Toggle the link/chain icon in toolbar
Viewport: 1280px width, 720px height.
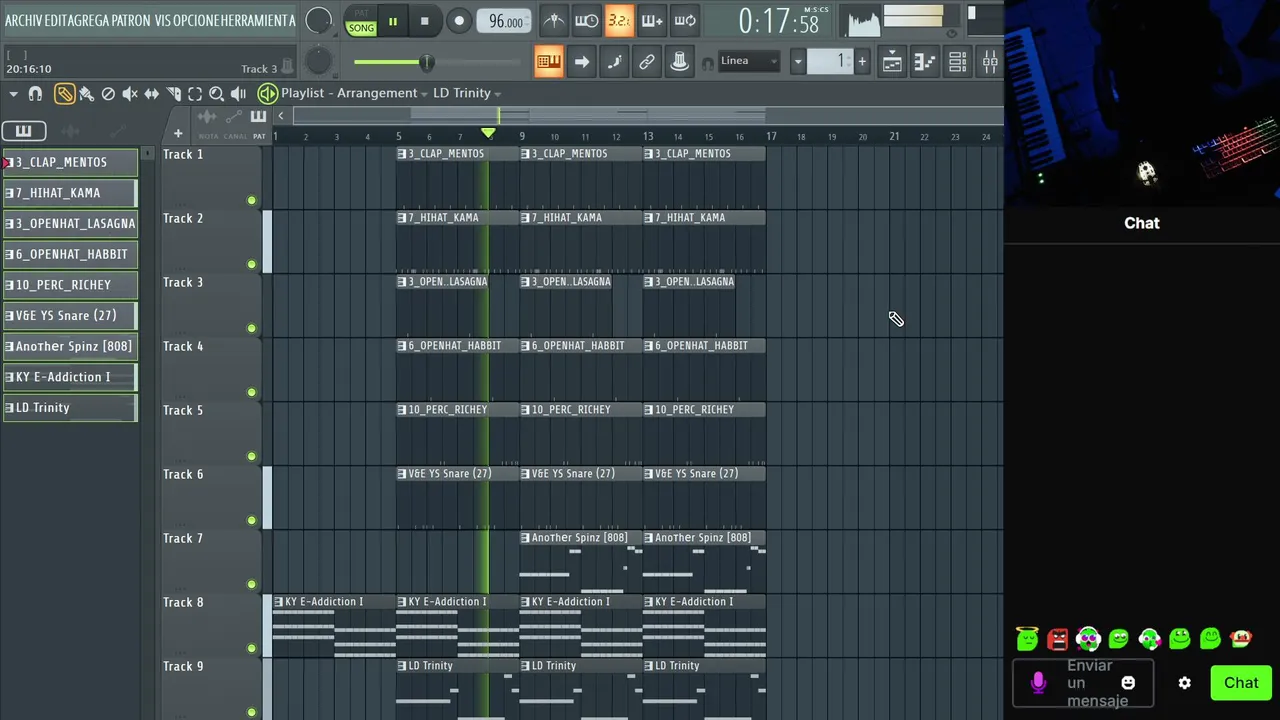(x=647, y=62)
